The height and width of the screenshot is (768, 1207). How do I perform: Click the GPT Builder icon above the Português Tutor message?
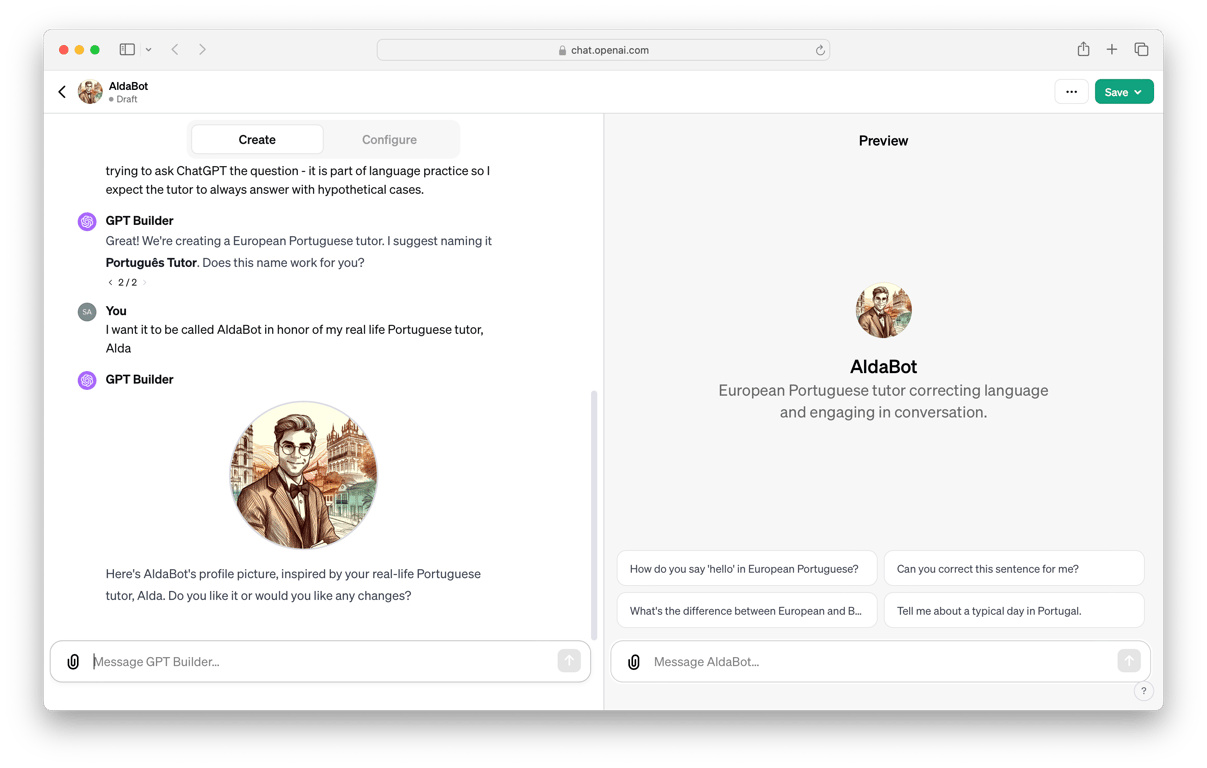(87, 221)
